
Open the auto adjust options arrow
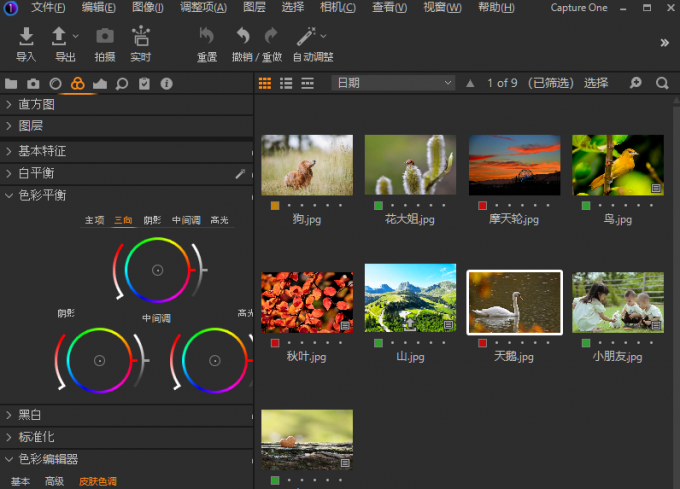coord(323,36)
